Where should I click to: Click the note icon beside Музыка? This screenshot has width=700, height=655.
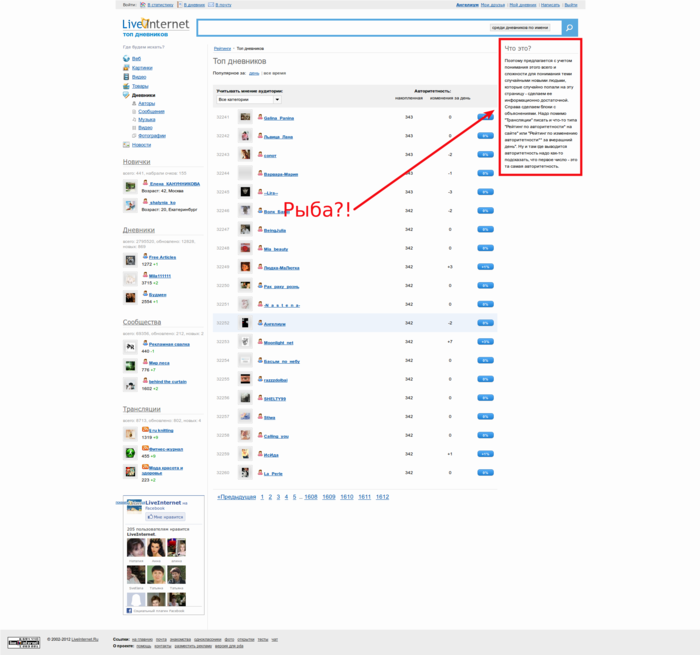pos(134,119)
